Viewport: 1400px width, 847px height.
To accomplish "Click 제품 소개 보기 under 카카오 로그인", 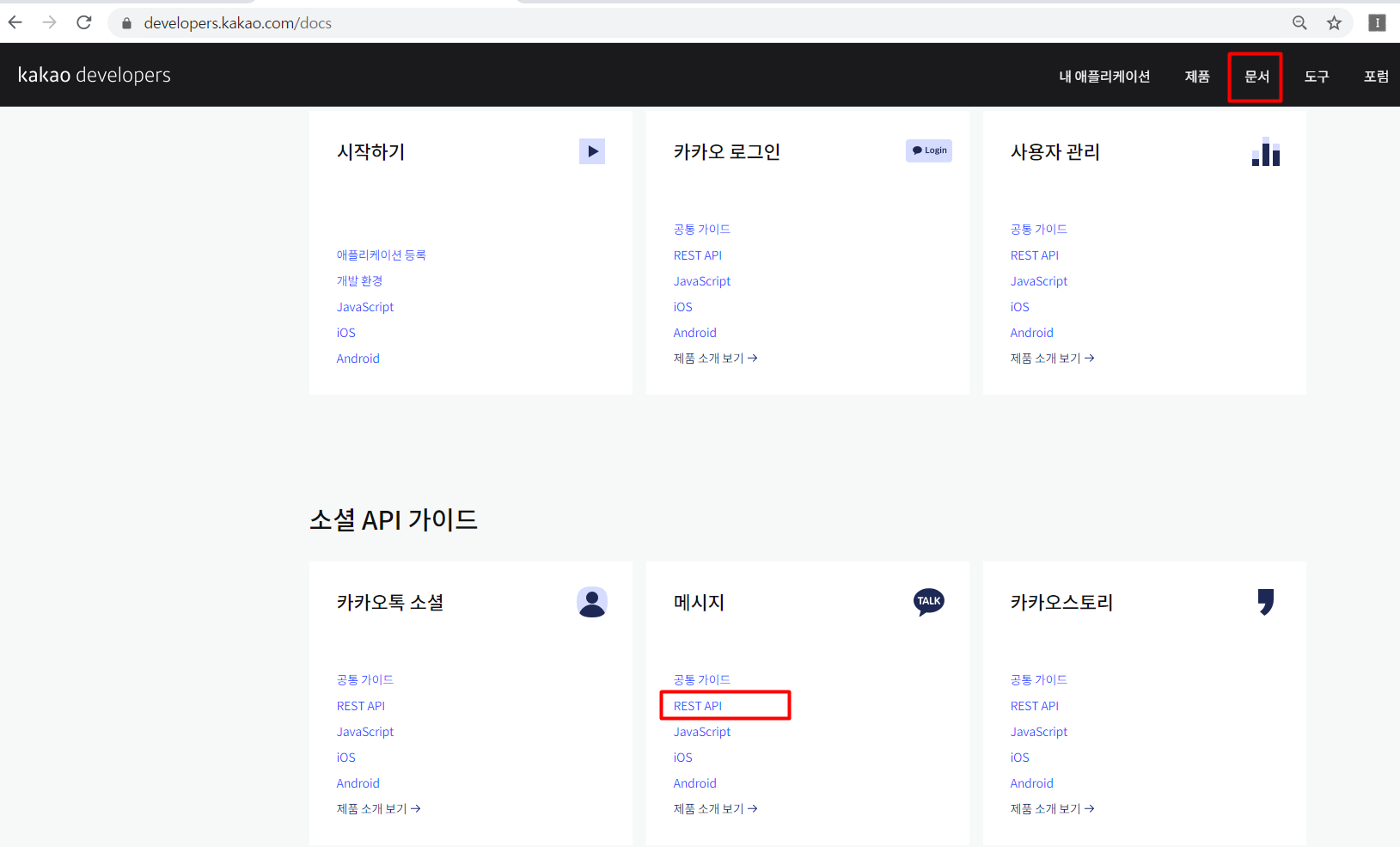I will click(716, 359).
